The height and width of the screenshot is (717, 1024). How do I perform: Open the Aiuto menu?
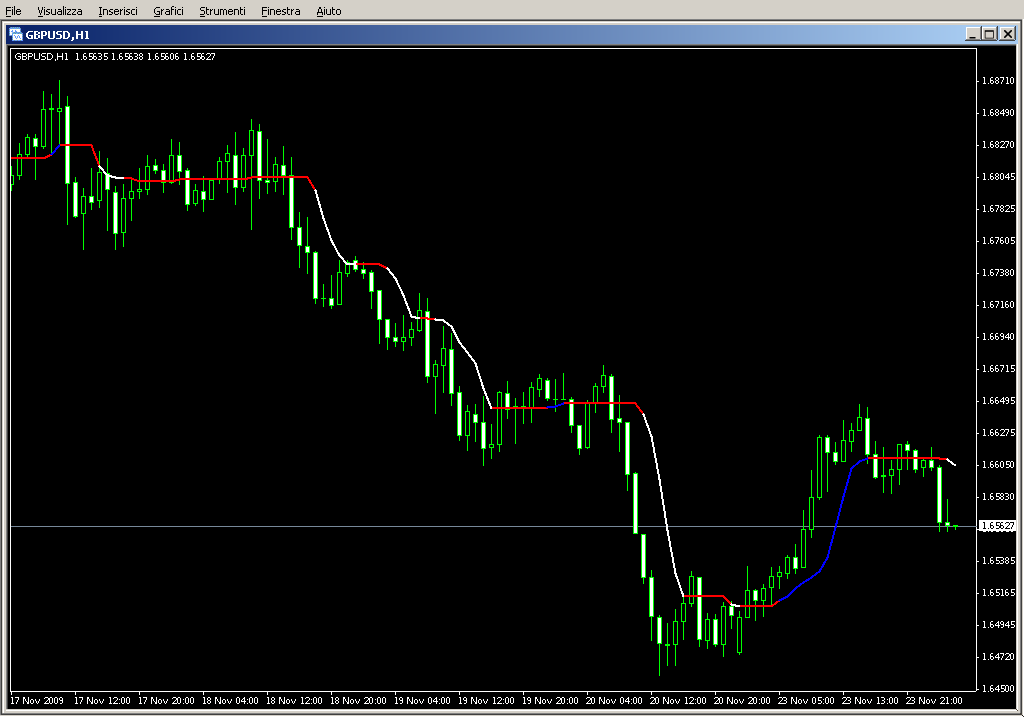[328, 11]
